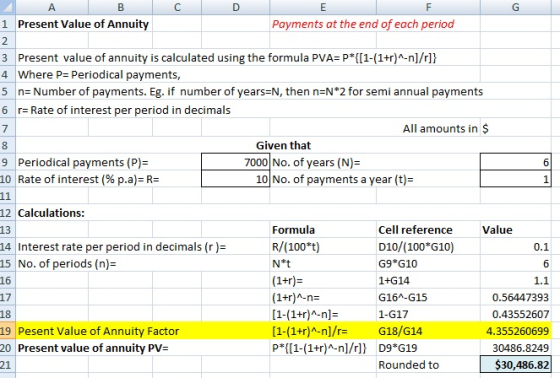Click 'Interest rate per period in decimals (r )=' label
560x378 pixels.
point(122,247)
